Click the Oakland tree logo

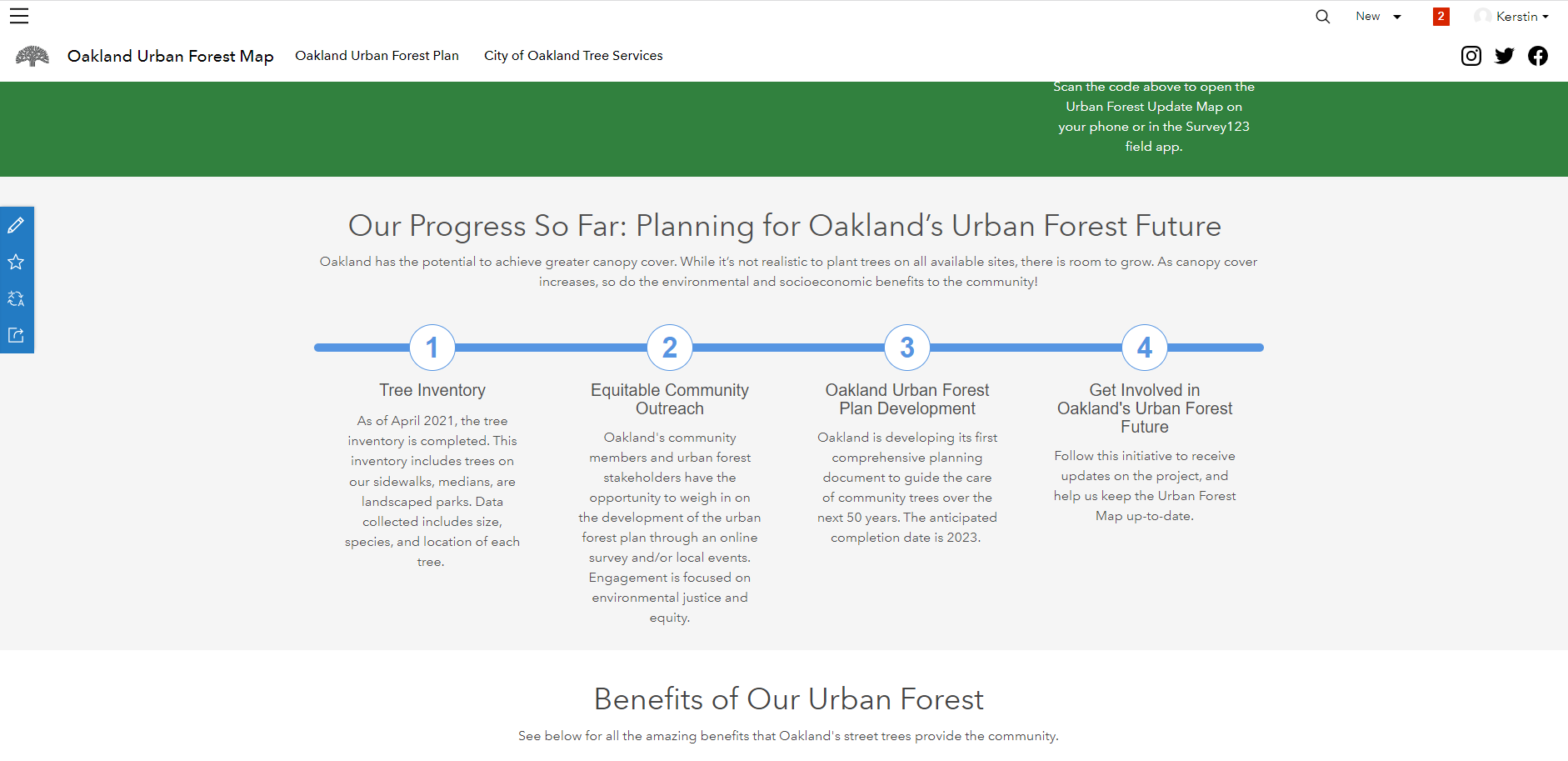(x=32, y=56)
